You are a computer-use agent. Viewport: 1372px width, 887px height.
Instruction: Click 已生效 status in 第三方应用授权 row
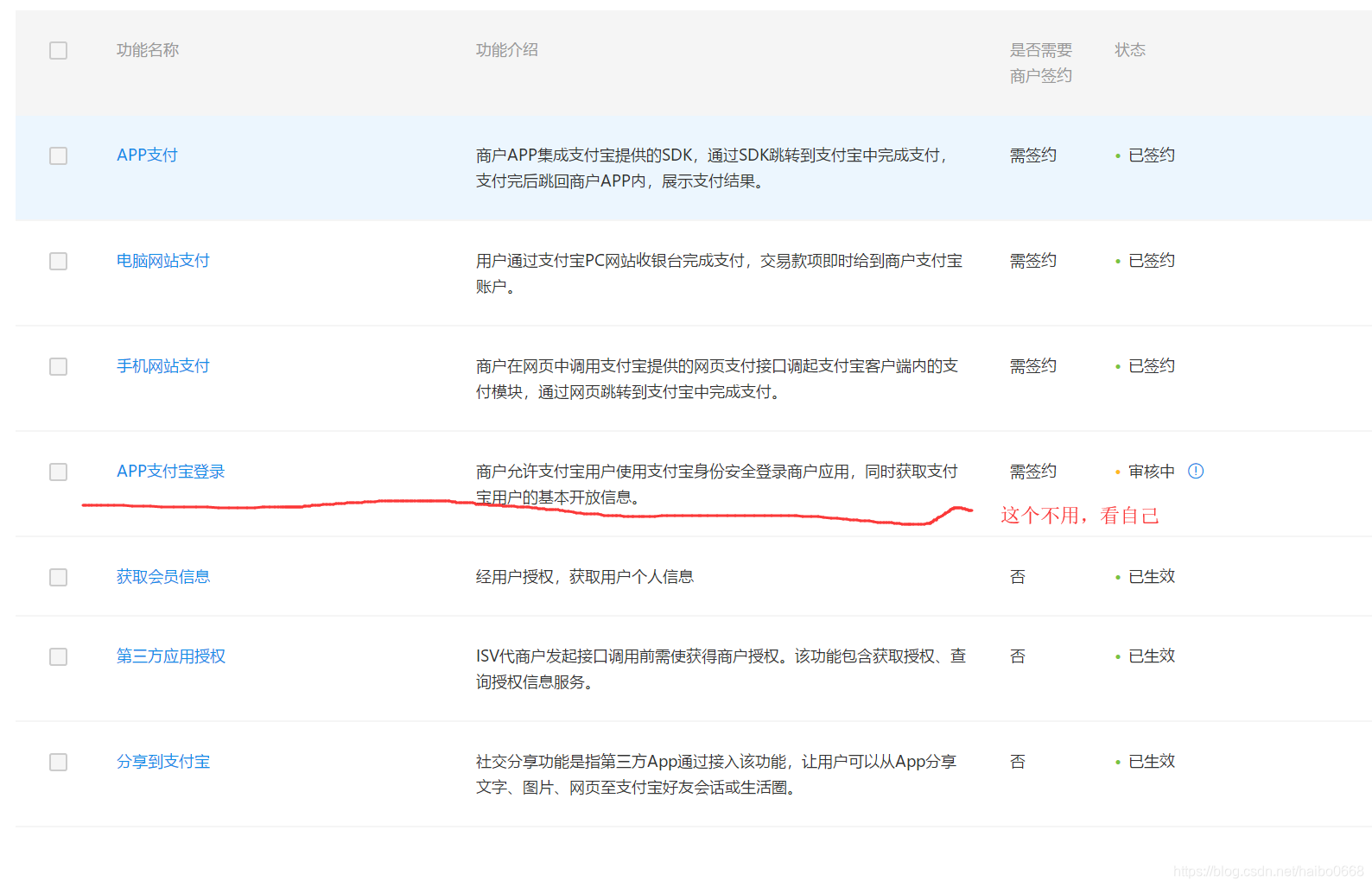(1152, 656)
